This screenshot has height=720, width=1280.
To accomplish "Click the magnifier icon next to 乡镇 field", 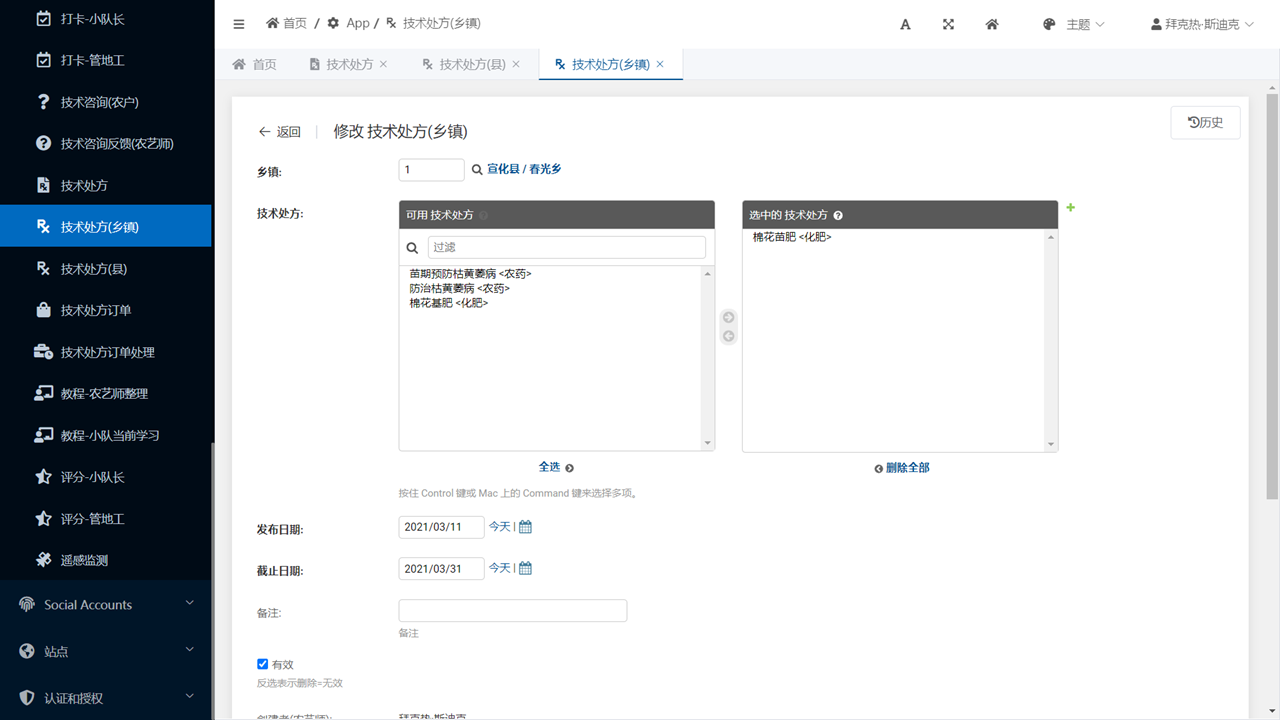I will point(477,170).
